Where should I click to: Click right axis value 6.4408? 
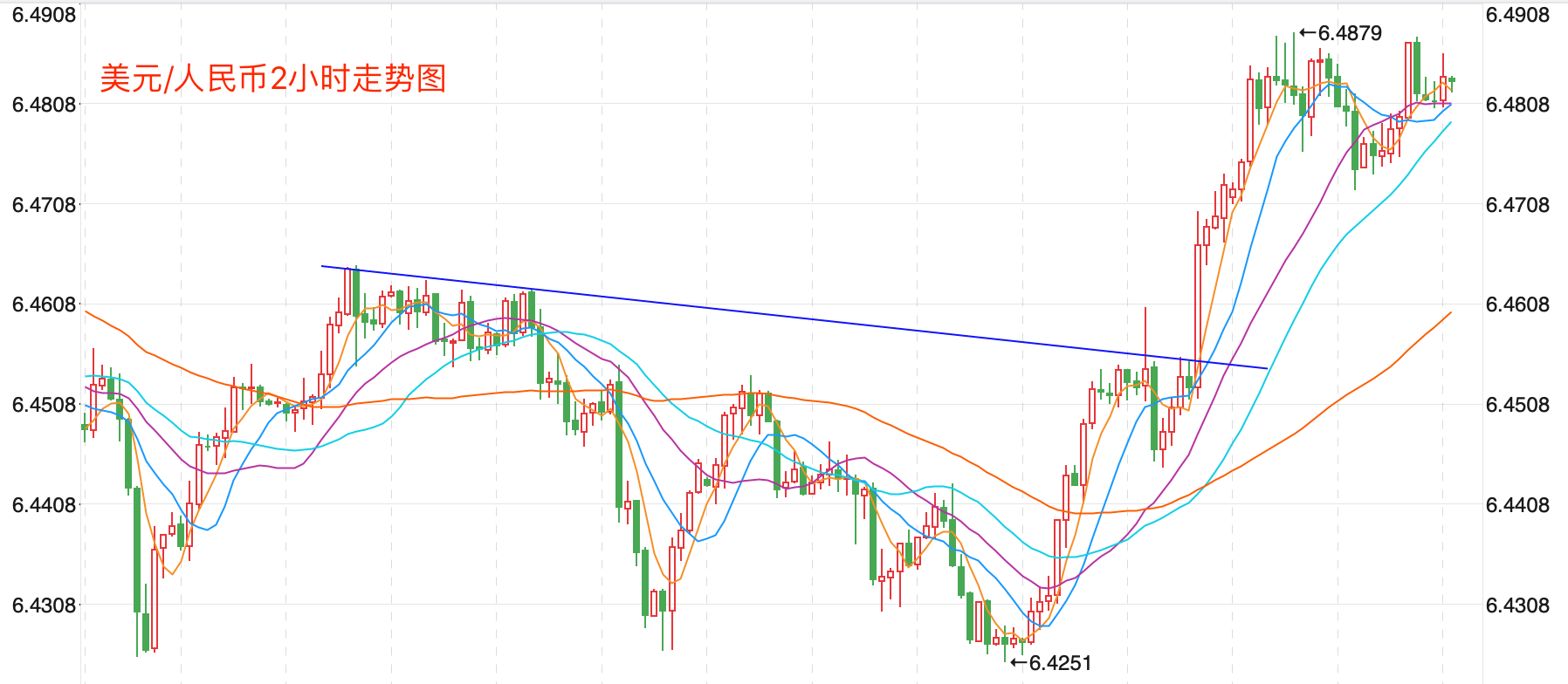pos(1517,505)
